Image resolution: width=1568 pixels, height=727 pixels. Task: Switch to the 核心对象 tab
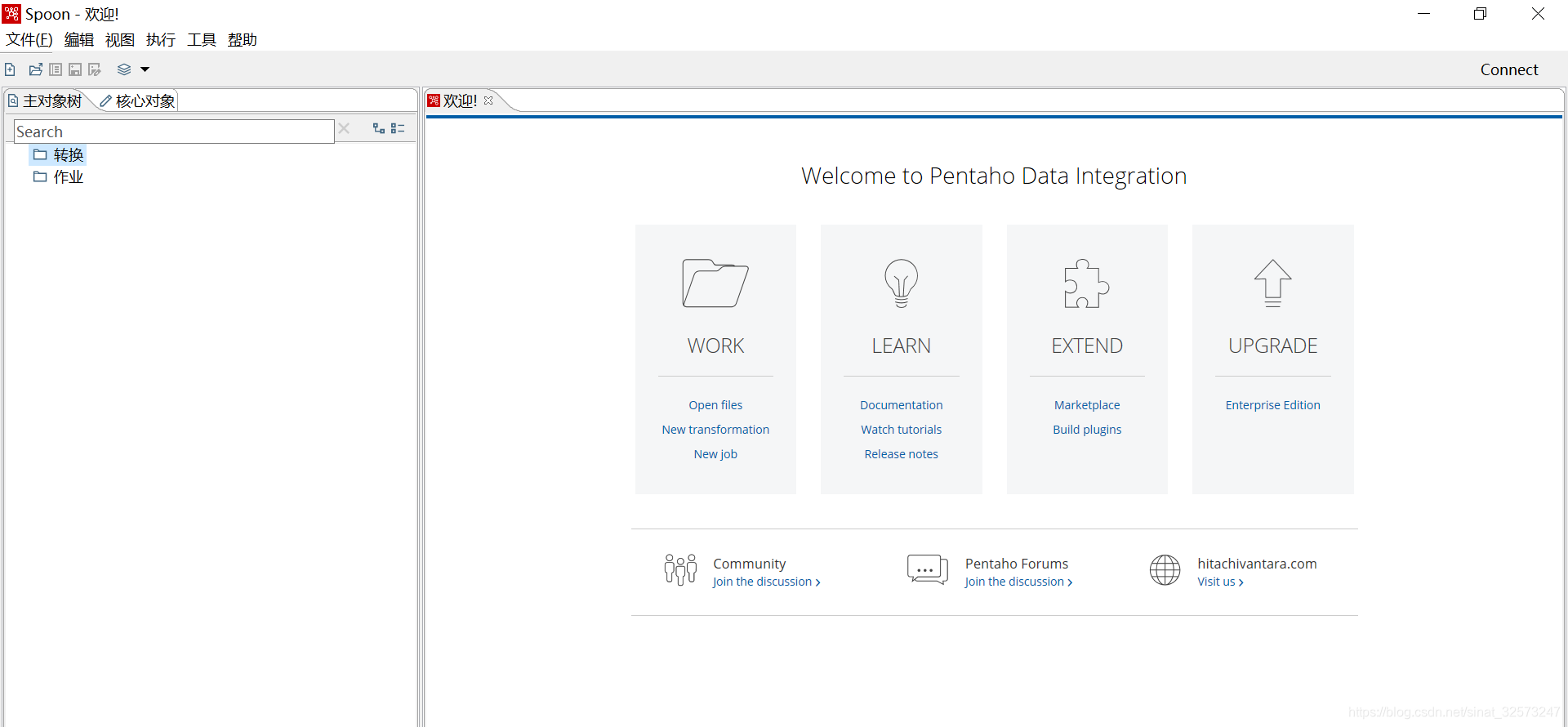[137, 100]
